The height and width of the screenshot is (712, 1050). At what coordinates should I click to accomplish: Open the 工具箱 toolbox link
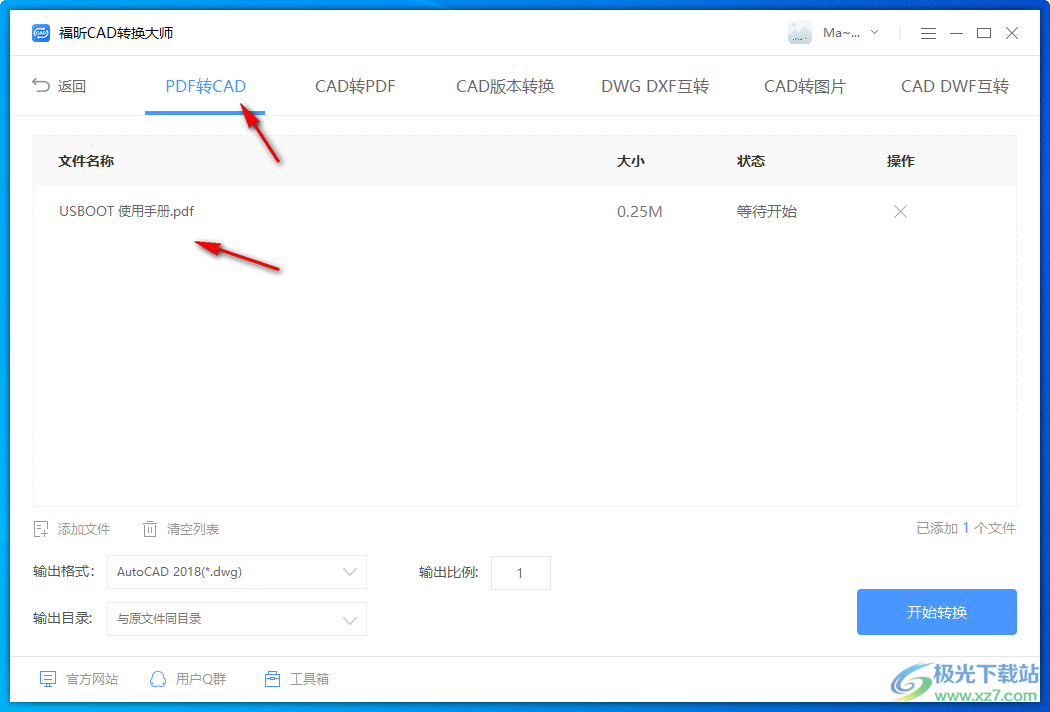click(x=297, y=679)
